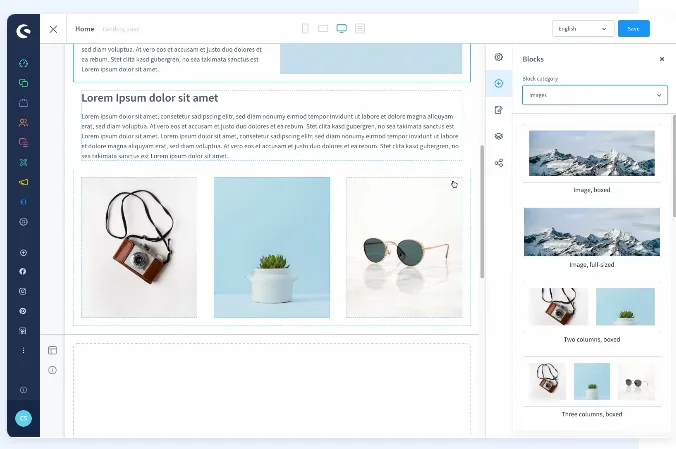
Task: Click the 'Home' layout name in header
Action: tap(85, 29)
